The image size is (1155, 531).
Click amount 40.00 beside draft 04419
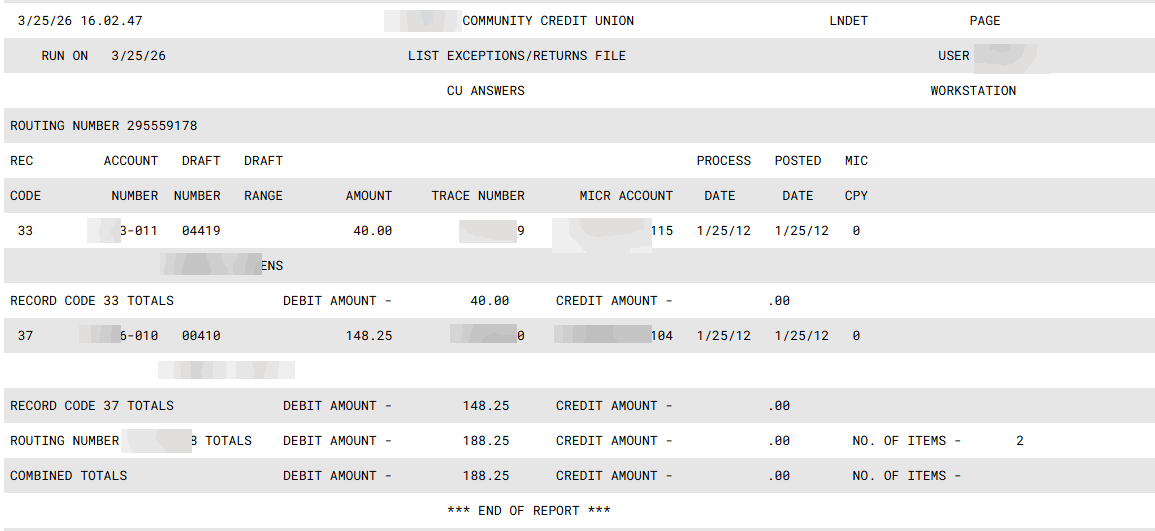372,231
